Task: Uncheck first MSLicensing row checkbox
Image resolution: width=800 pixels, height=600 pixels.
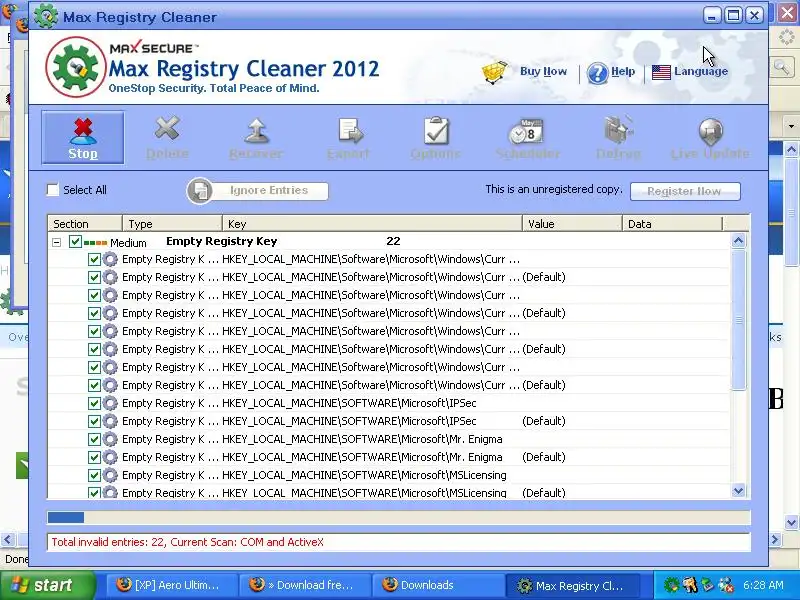Action: coord(94,475)
